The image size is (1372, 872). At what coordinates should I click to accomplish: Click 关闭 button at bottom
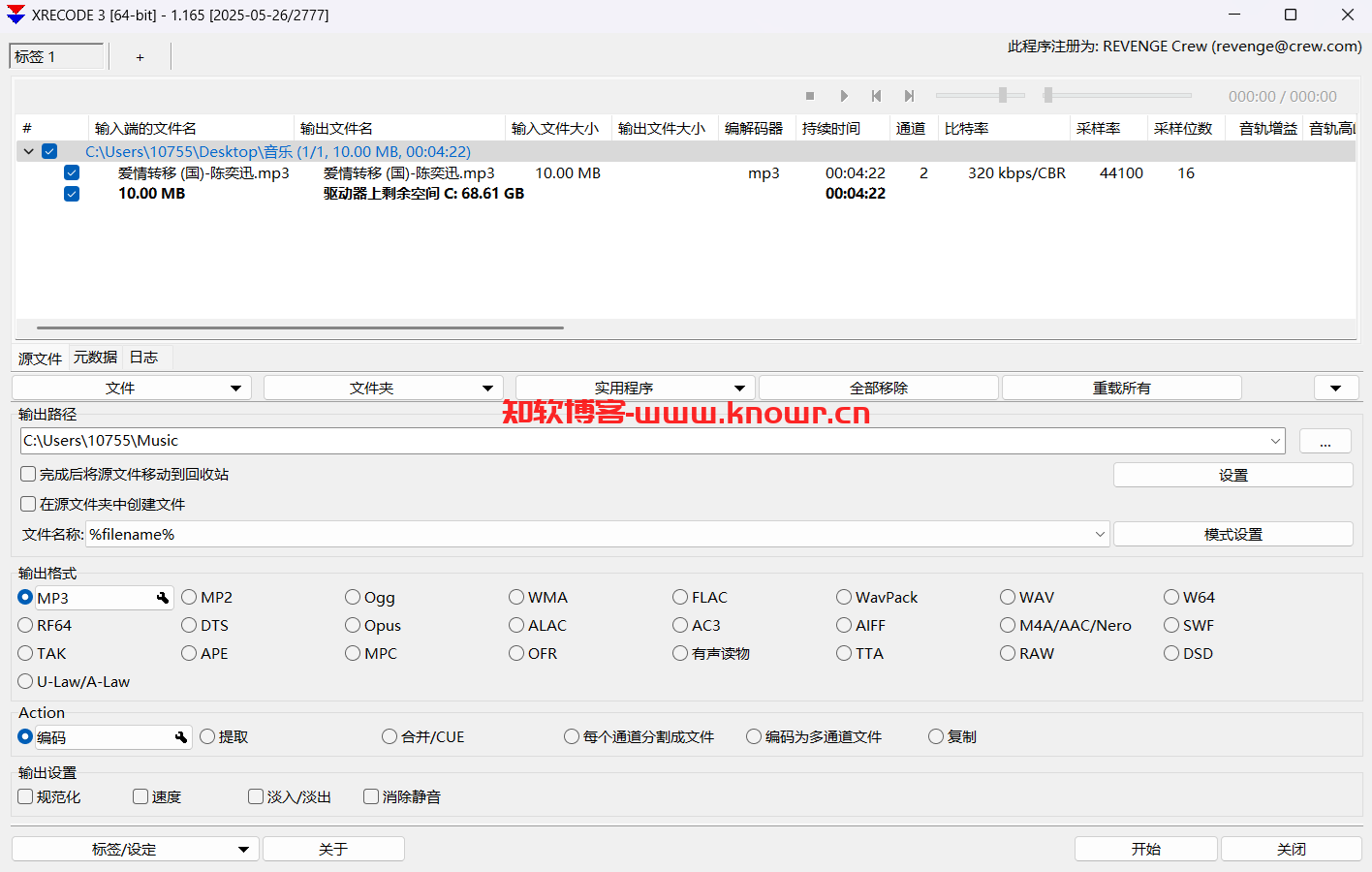[x=1292, y=849]
